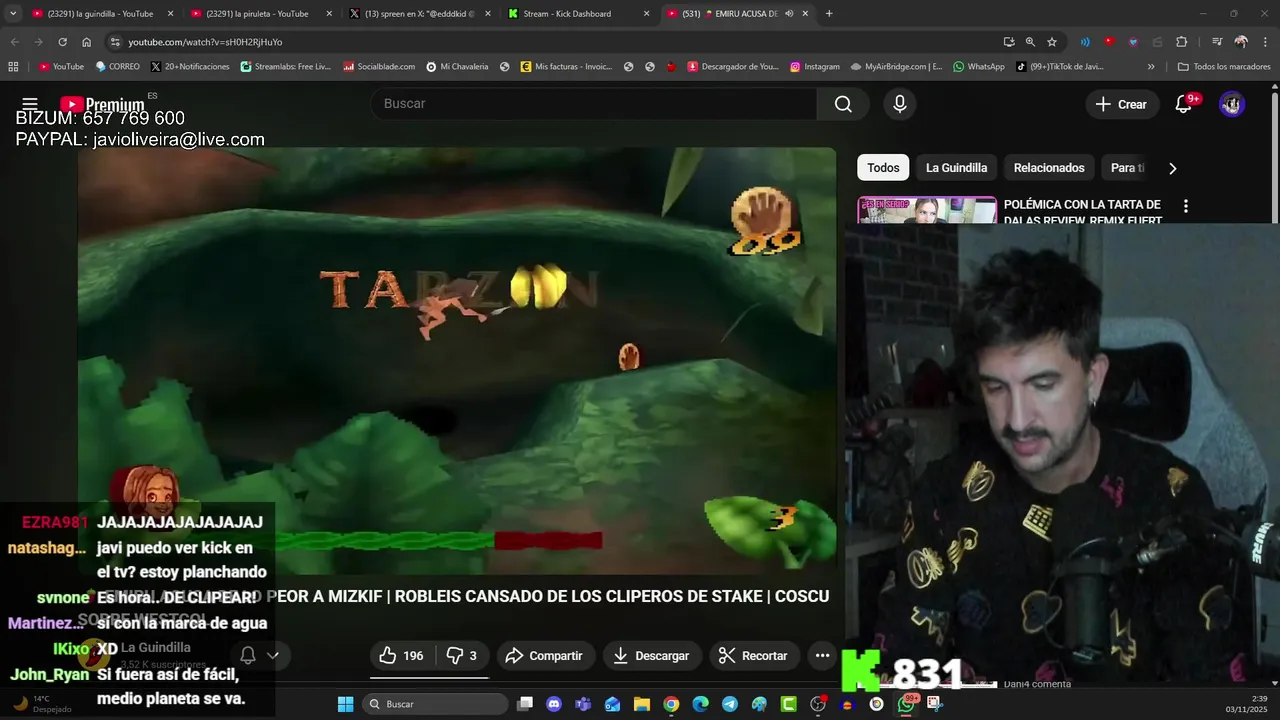Open the apps grid in bookmarks bar
The height and width of the screenshot is (720, 1280).
[x=13, y=67]
